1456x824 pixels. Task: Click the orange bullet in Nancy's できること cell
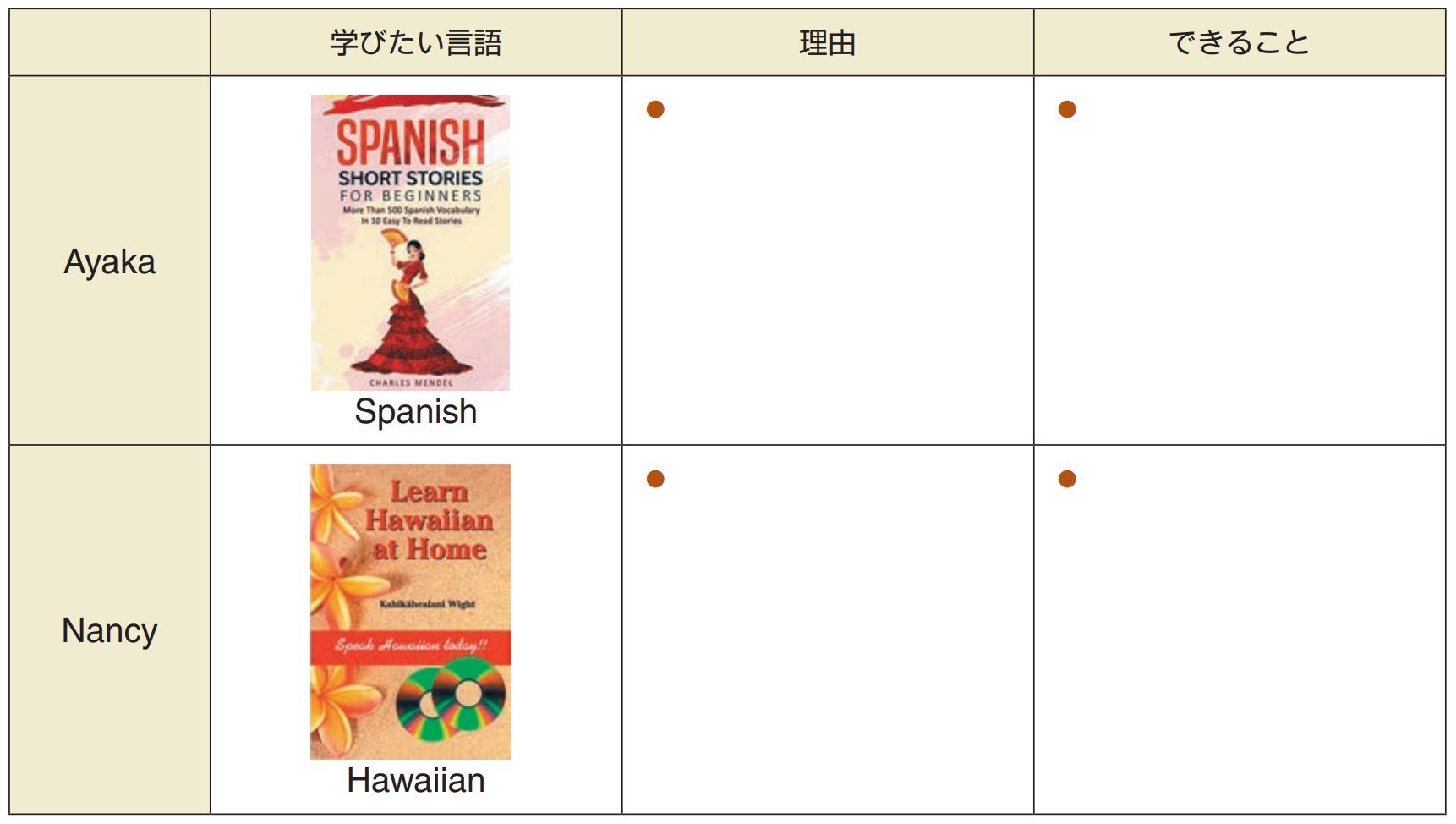point(1067,479)
